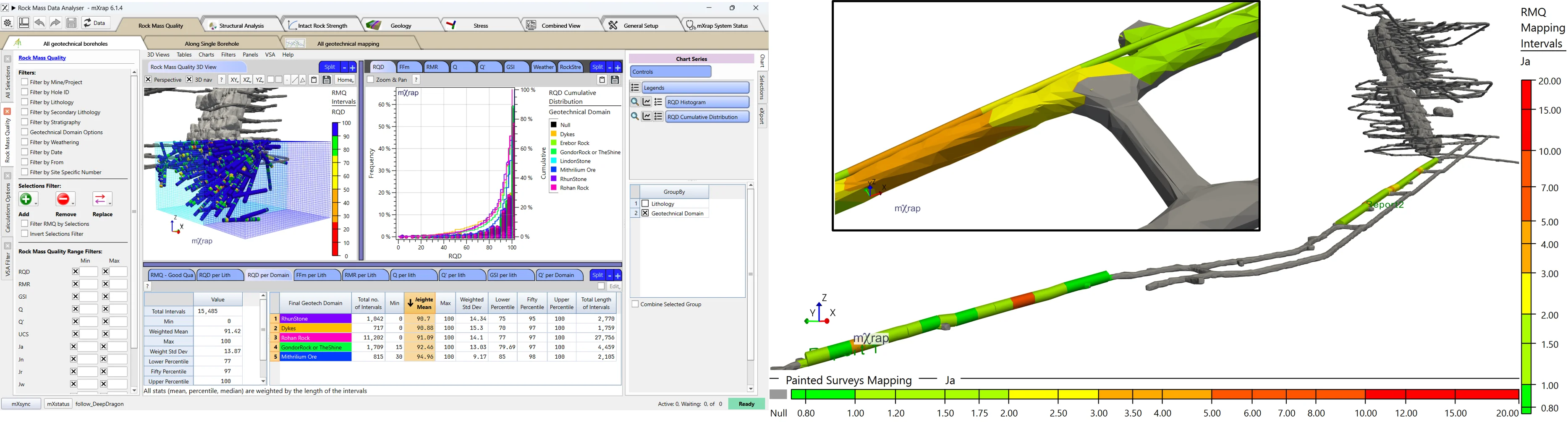Open the 3D Views menu
1568x422 pixels.
coord(158,55)
